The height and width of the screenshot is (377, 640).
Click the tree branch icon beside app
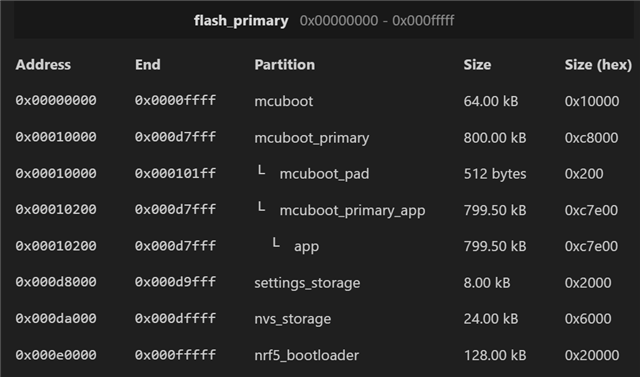point(276,243)
